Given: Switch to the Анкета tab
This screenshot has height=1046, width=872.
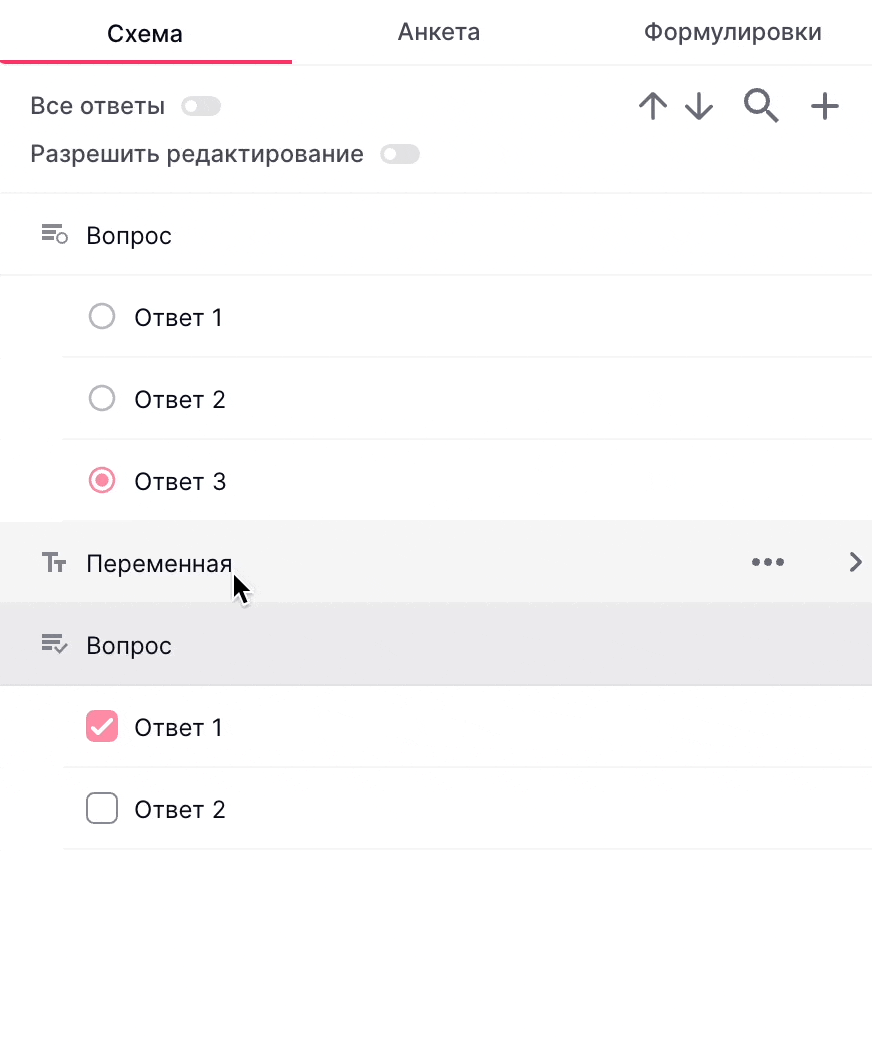Looking at the screenshot, I should pyautogui.click(x=438, y=32).
